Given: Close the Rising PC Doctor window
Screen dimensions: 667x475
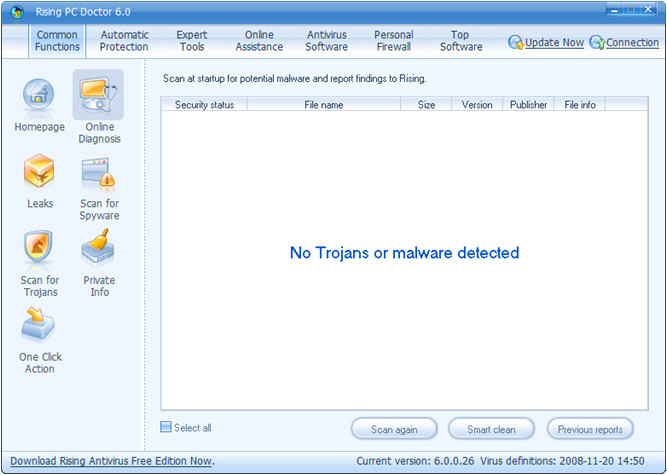Looking at the screenshot, I should coord(648,9).
